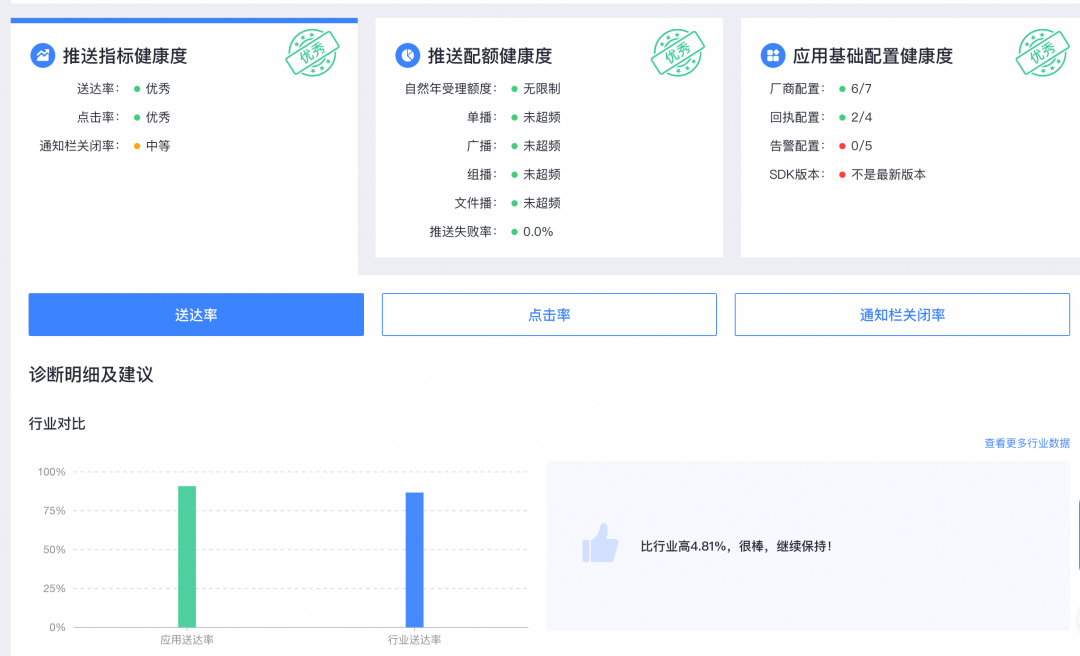Viewport: 1080px width, 656px height.
Task: Click the 25% y-axis label
Action: (x=54, y=588)
